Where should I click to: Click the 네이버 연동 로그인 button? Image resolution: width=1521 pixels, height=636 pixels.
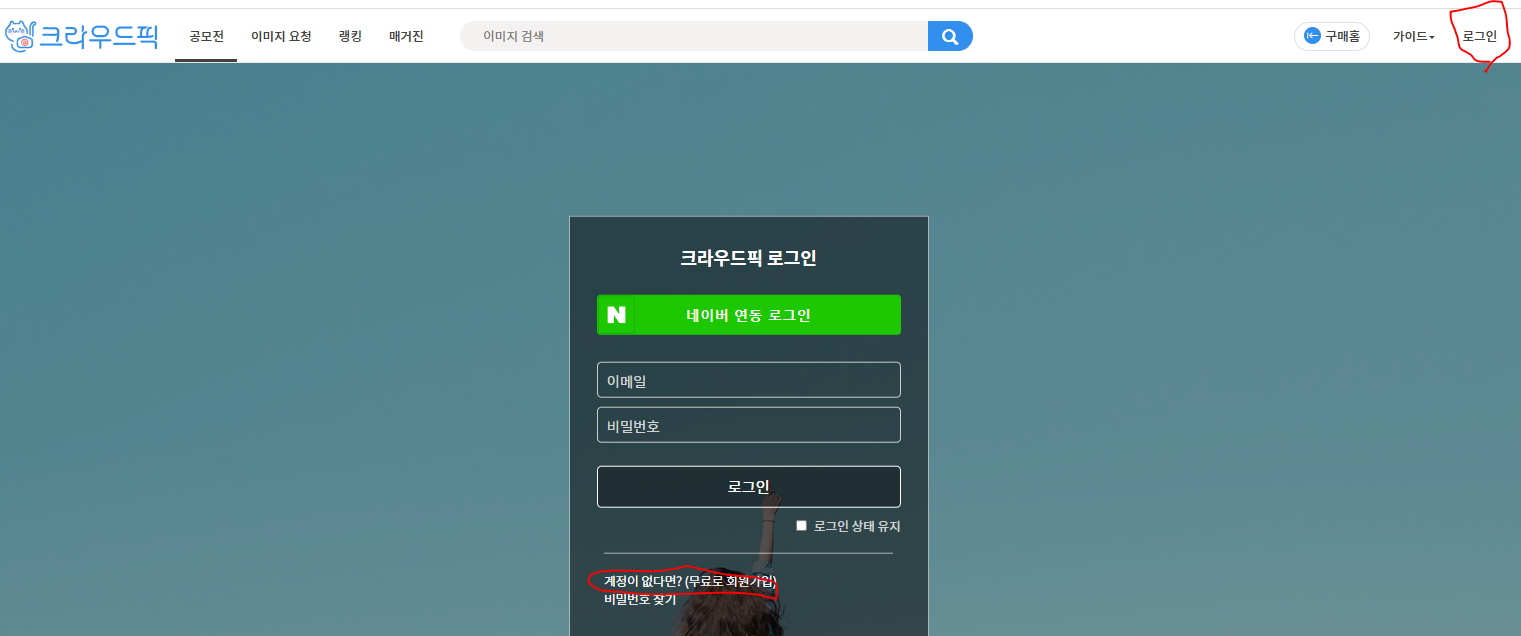pyautogui.click(x=749, y=315)
